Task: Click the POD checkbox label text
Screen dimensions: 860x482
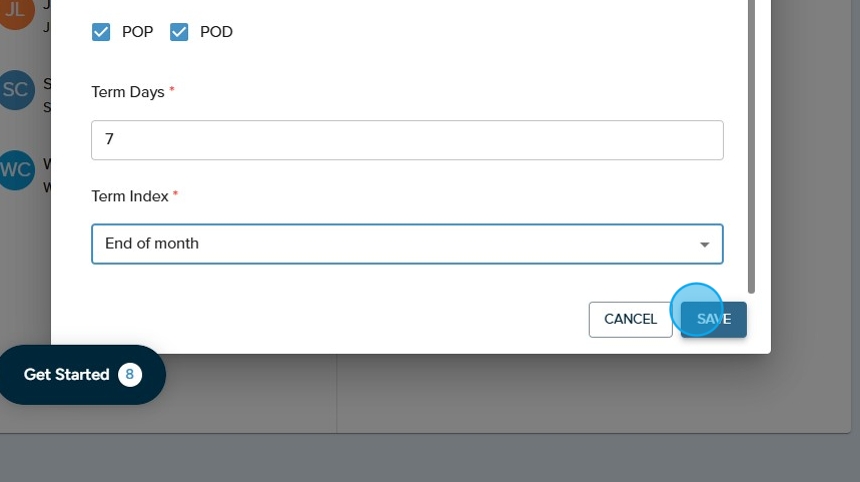Action: pos(216,32)
